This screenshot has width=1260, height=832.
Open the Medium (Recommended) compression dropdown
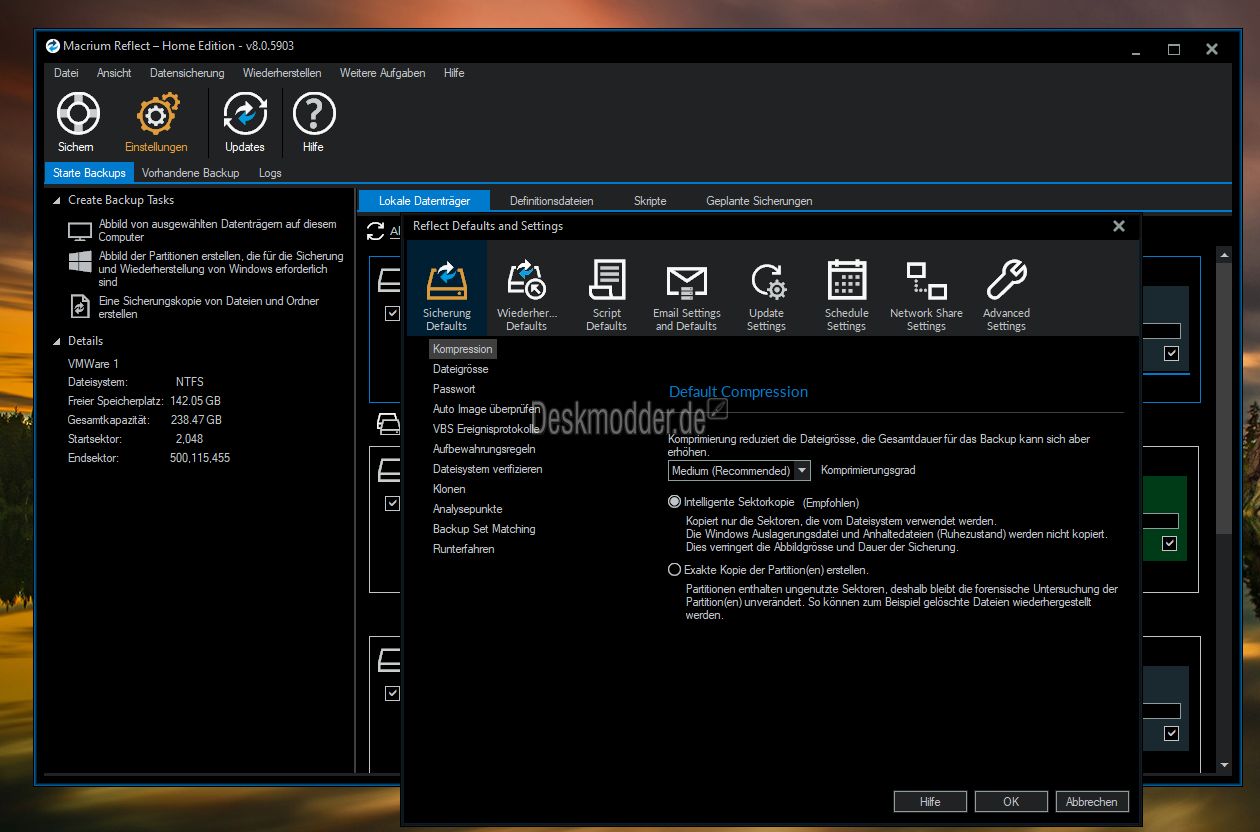(x=739, y=470)
